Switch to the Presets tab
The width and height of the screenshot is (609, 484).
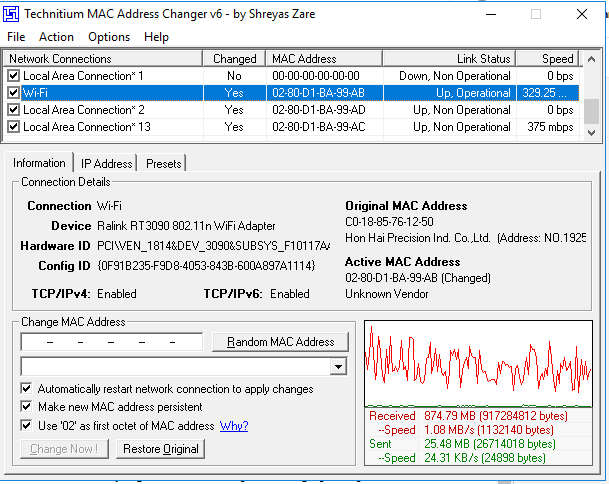point(164,164)
